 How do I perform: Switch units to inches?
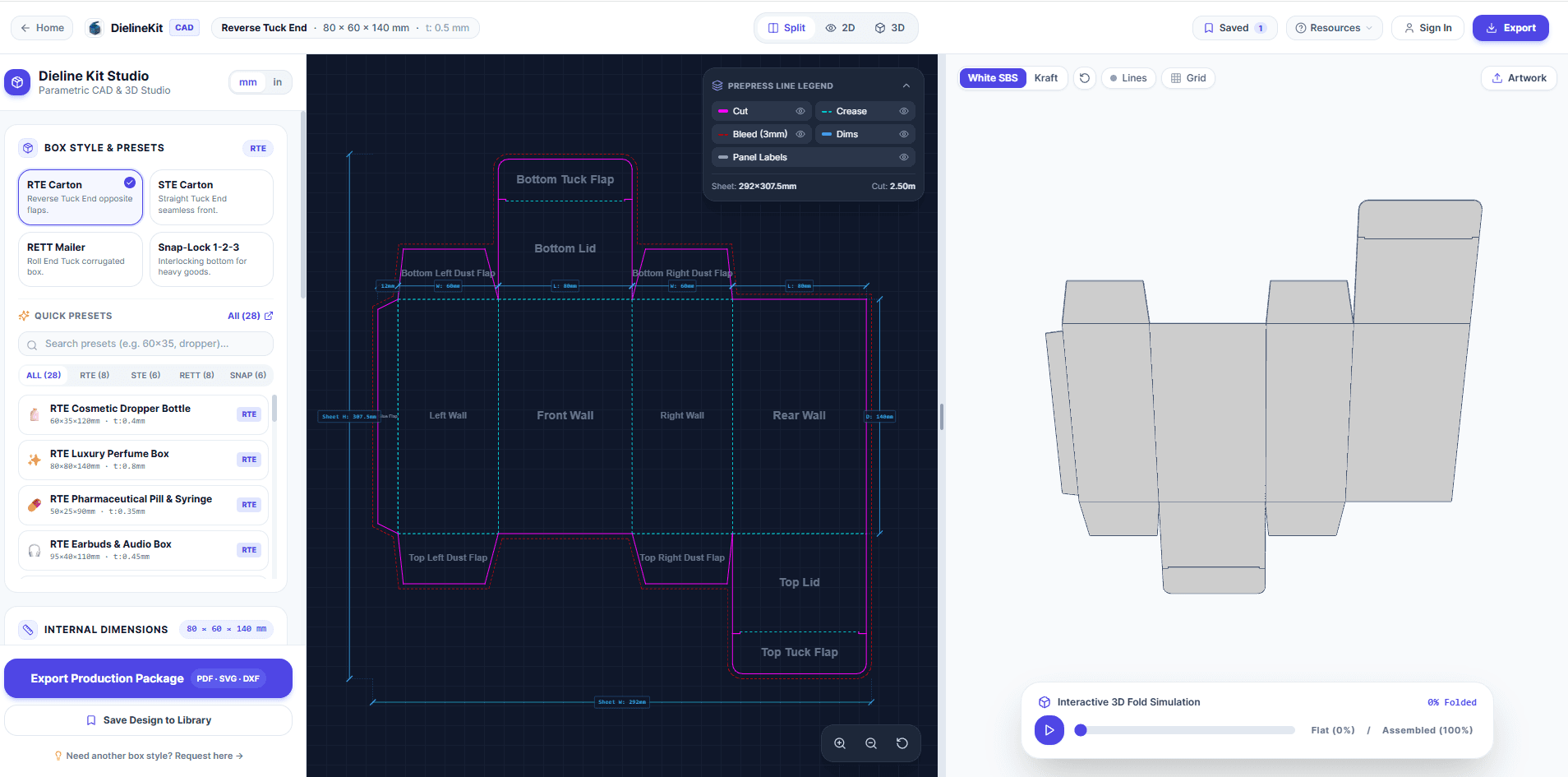click(x=278, y=82)
